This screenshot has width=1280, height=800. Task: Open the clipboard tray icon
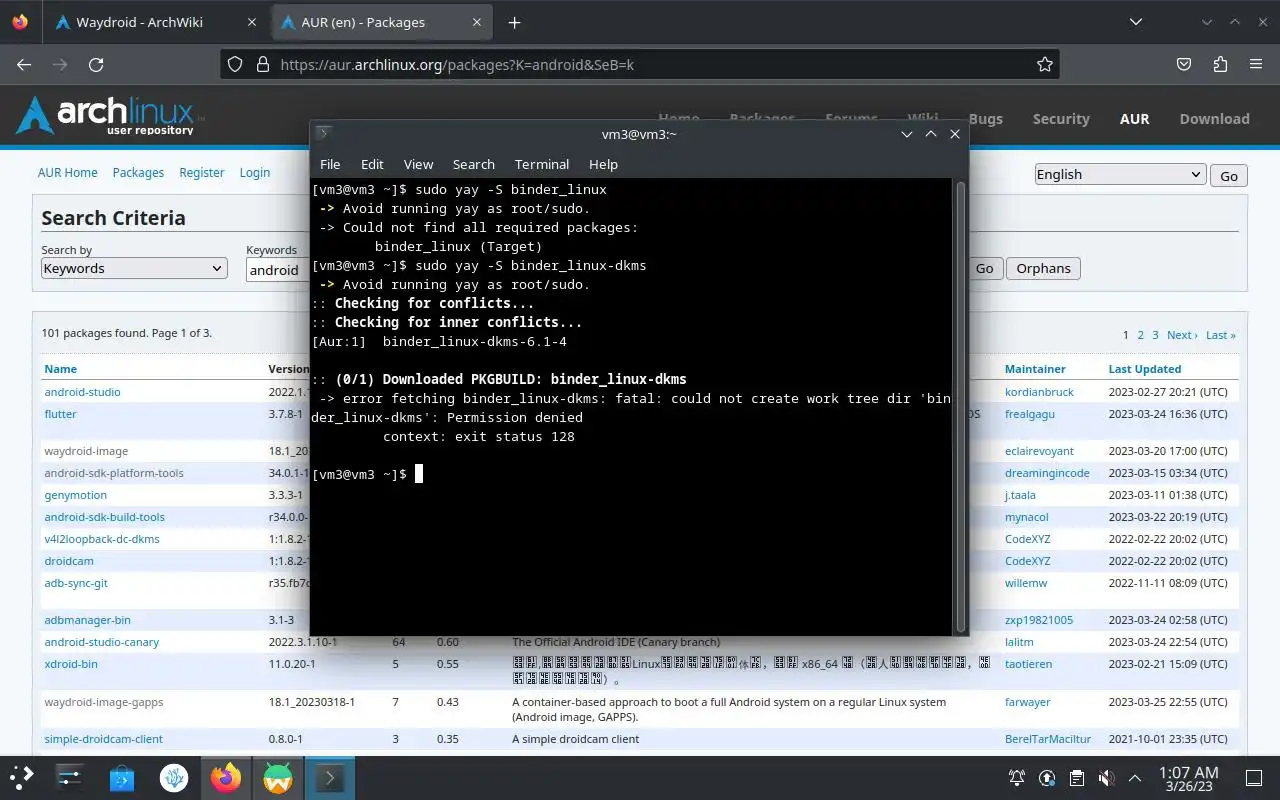pos(1077,777)
